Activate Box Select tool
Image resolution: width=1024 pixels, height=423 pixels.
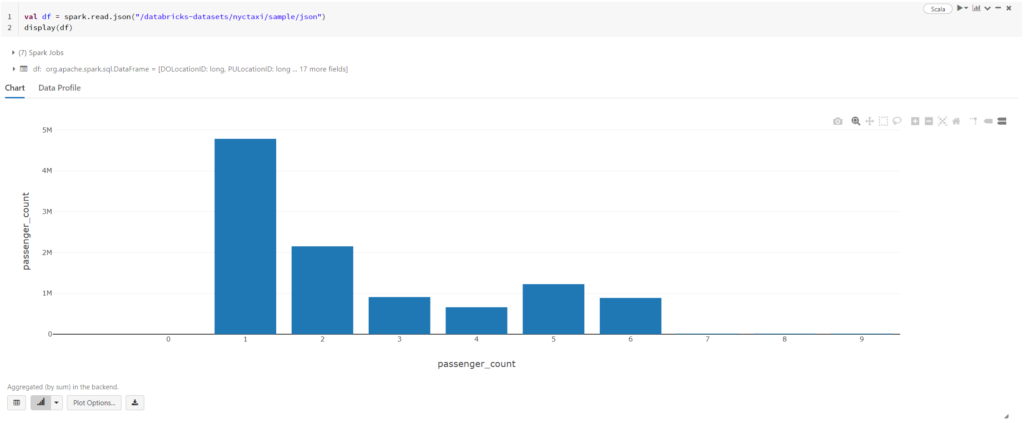(x=883, y=121)
